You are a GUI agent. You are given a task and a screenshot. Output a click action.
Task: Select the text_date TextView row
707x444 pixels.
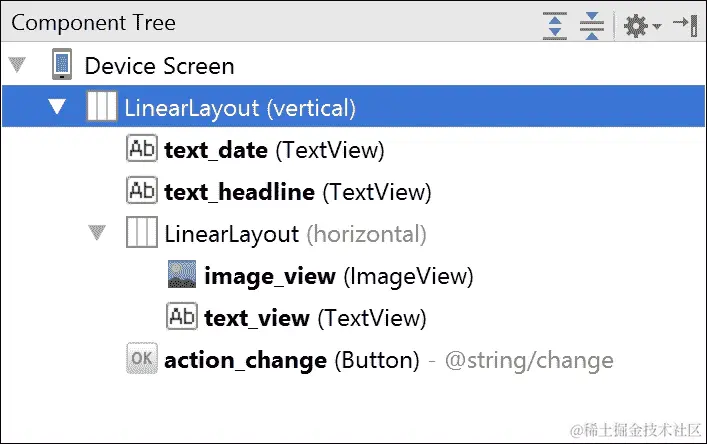coord(216,150)
